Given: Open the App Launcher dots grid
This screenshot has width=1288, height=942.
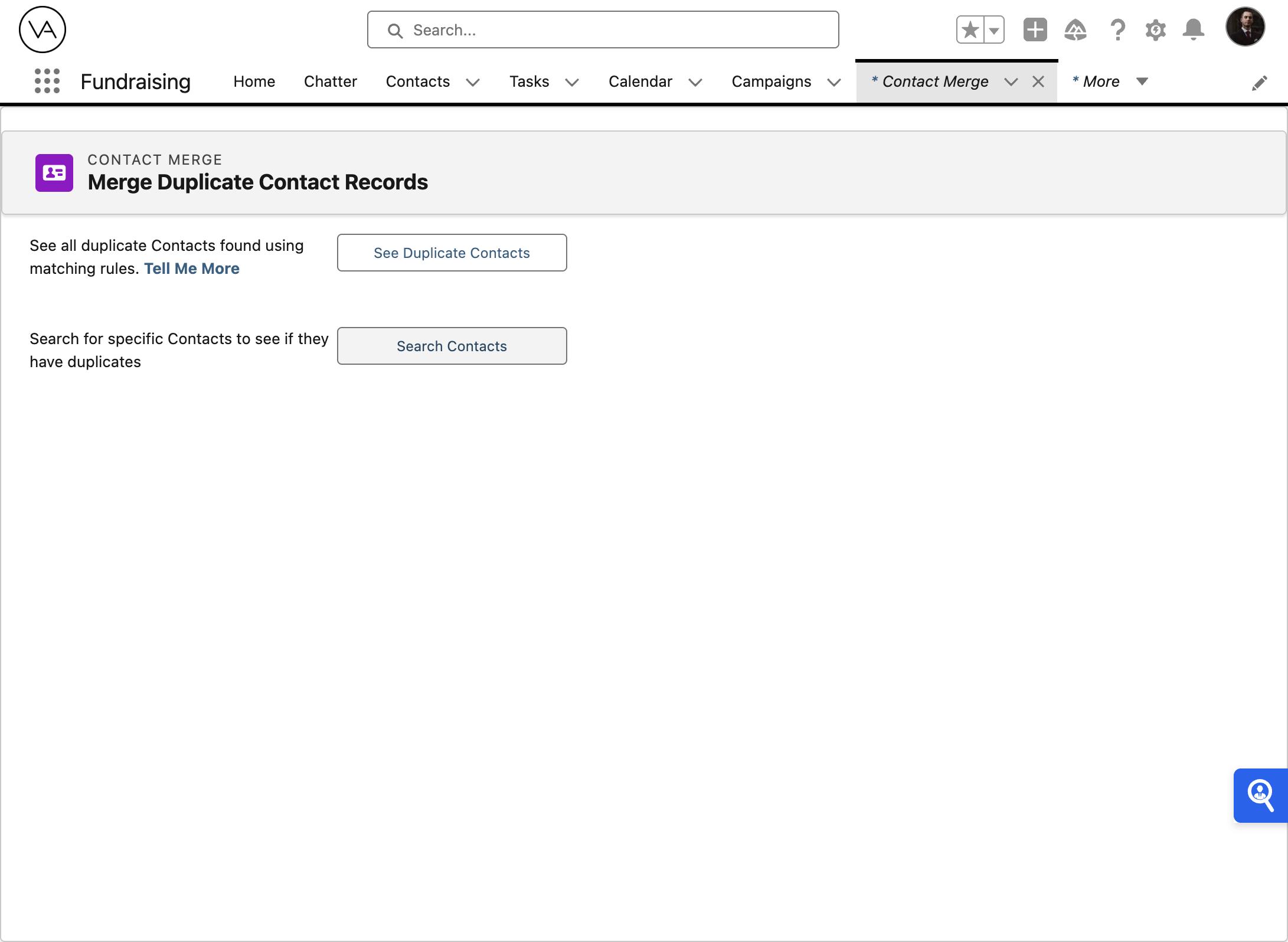Looking at the screenshot, I should [47, 81].
